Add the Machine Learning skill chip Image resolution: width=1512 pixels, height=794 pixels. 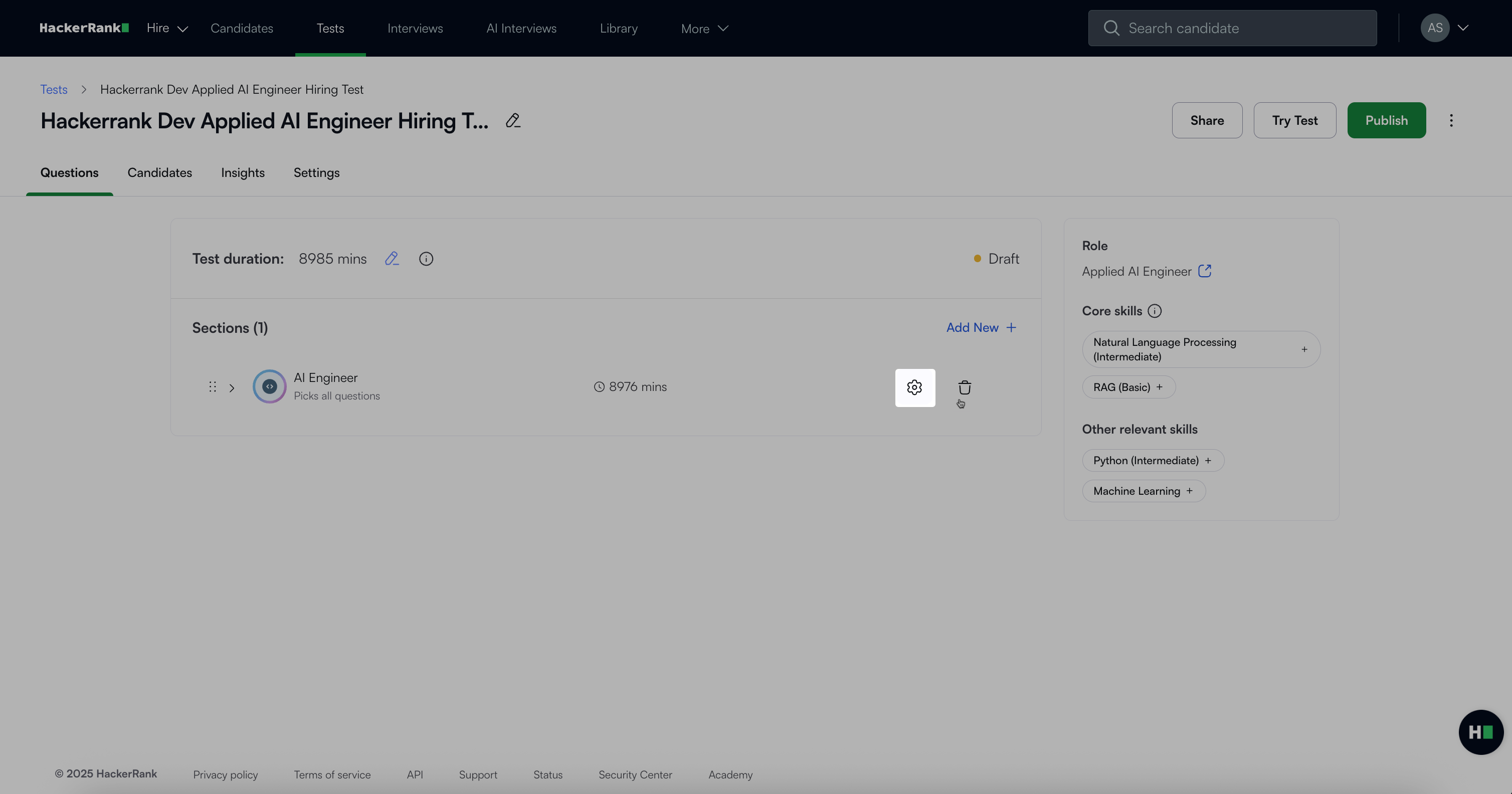coord(1189,491)
